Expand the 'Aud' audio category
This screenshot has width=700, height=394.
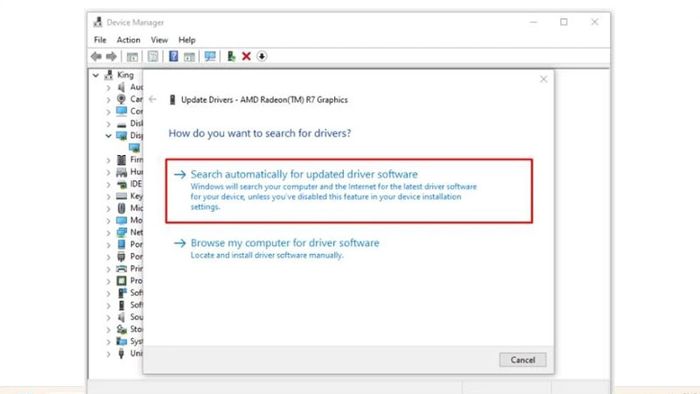pos(108,87)
